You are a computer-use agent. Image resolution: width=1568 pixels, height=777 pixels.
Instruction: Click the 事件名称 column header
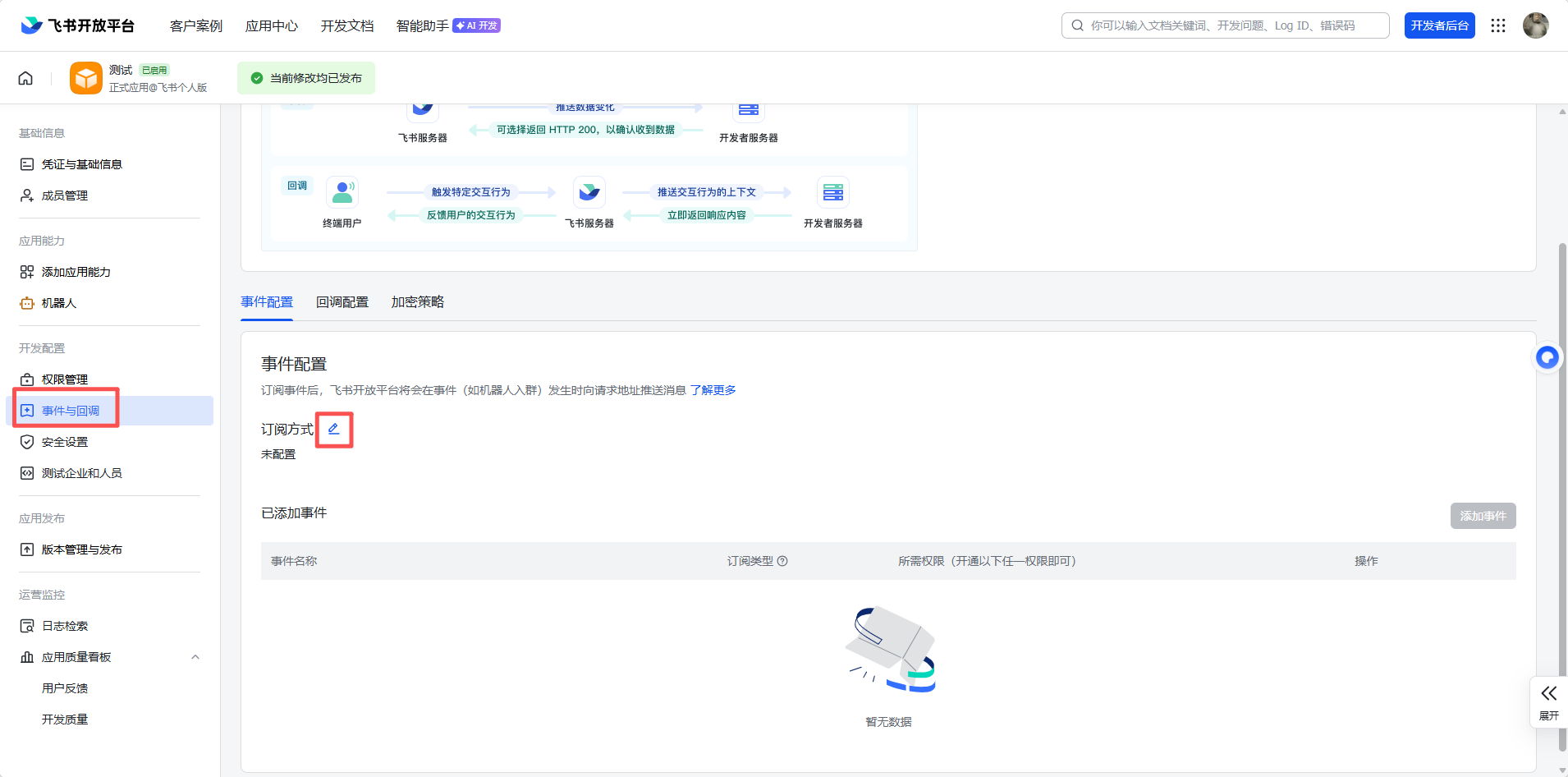(x=294, y=561)
